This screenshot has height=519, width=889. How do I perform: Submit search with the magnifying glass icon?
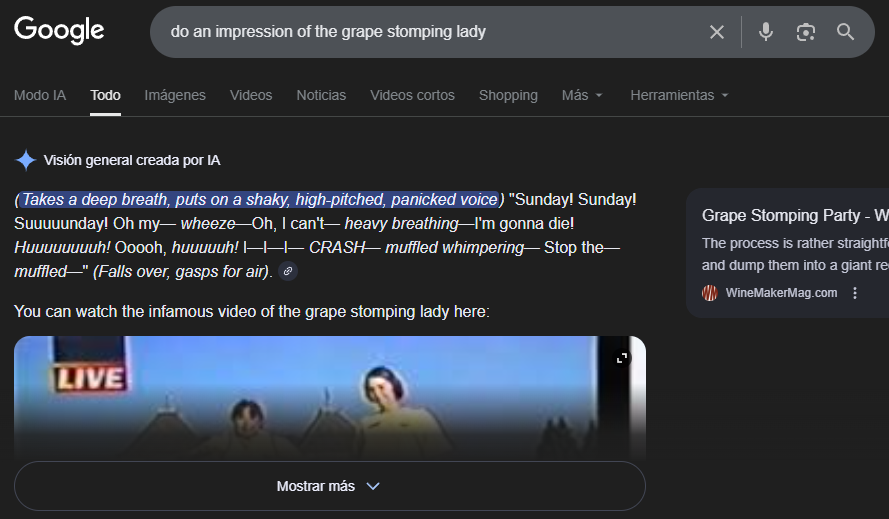(845, 32)
